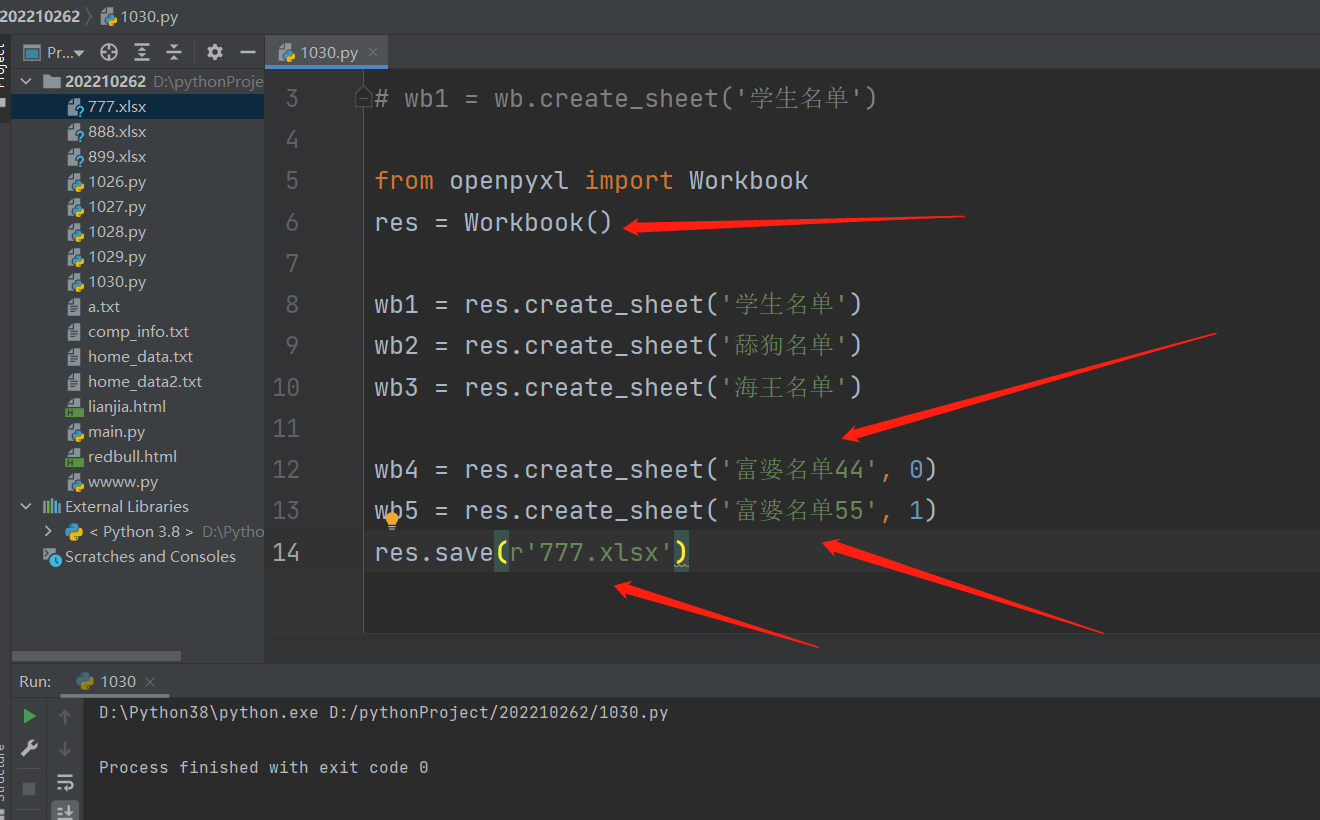The height and width of the screenshot is (820, 1320).
Task: Close the 1030 Run tab
Action: tap(151, 682)
